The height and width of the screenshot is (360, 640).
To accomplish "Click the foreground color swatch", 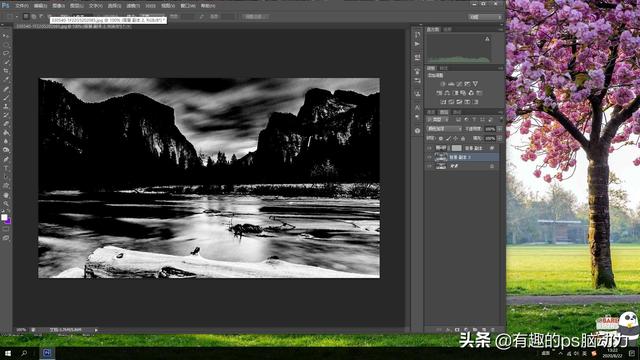I will pos(4,217).
